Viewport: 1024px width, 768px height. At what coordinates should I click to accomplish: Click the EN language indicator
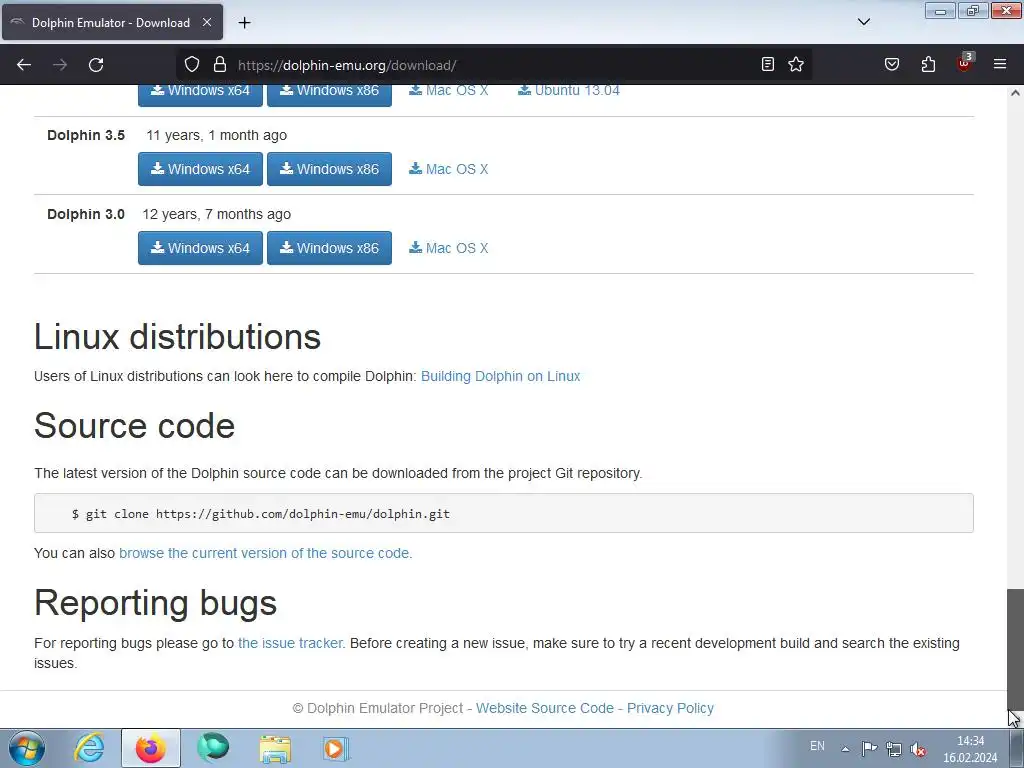(817, 746)
